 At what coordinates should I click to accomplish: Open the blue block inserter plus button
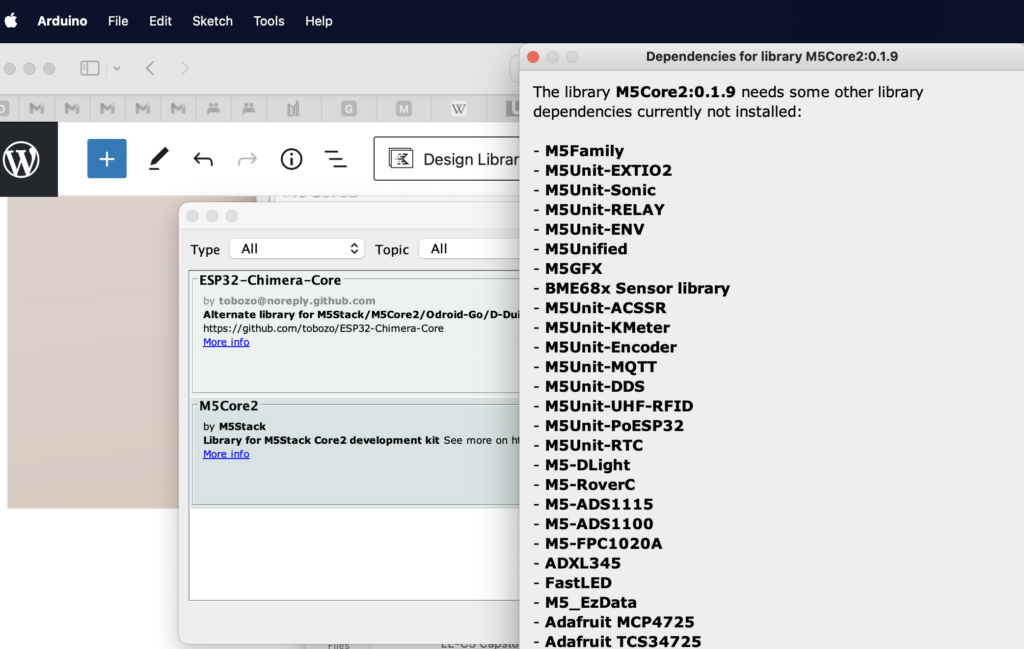pyautogui.click(x=107, y=159)
